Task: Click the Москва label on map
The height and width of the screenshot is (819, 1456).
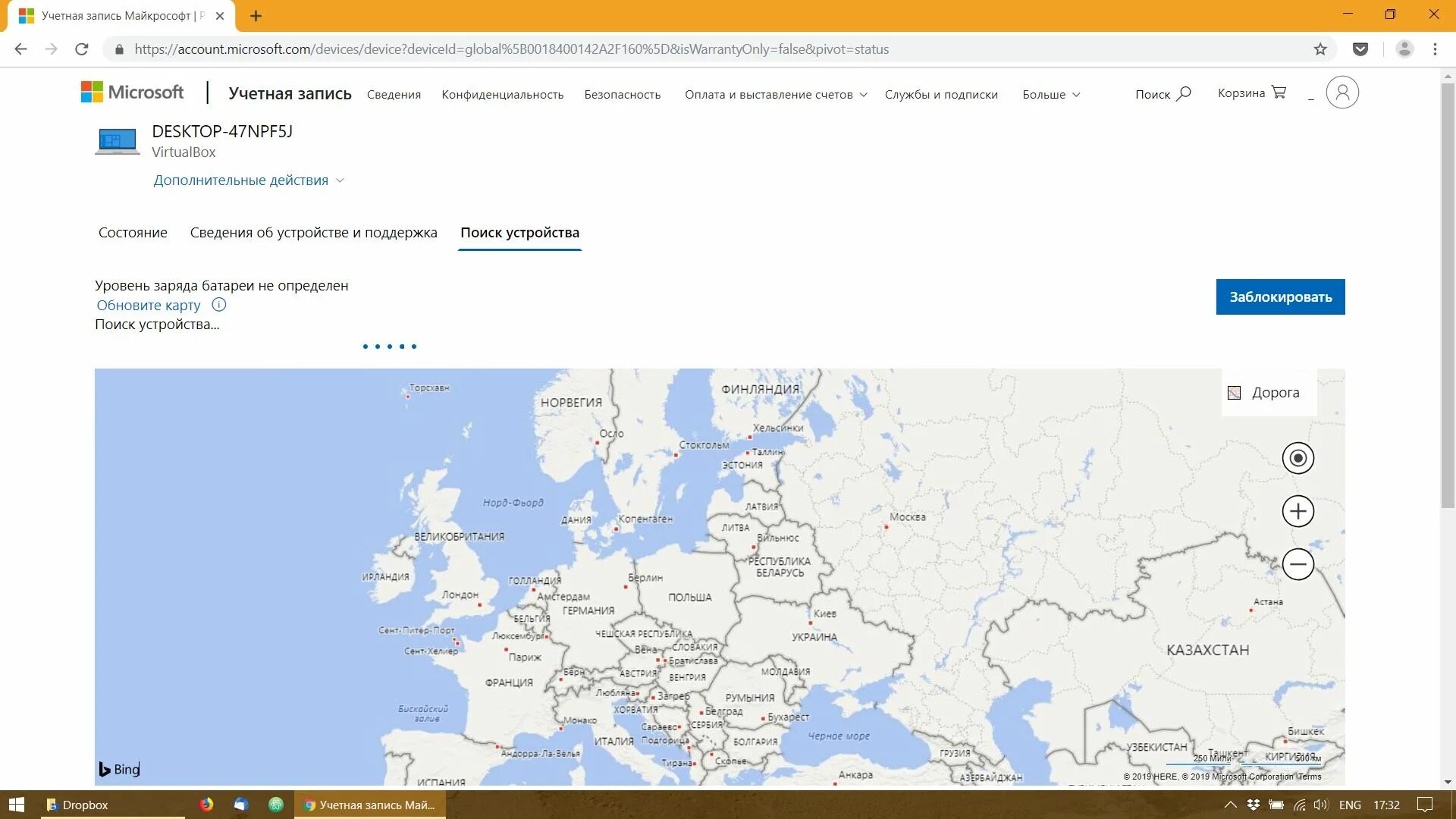Action: [907, 517]
